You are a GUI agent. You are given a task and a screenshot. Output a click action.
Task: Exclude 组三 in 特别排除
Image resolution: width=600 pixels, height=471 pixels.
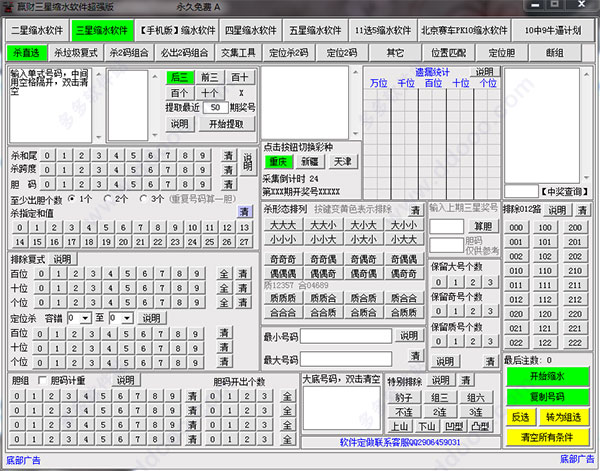(x=440, y=398)
